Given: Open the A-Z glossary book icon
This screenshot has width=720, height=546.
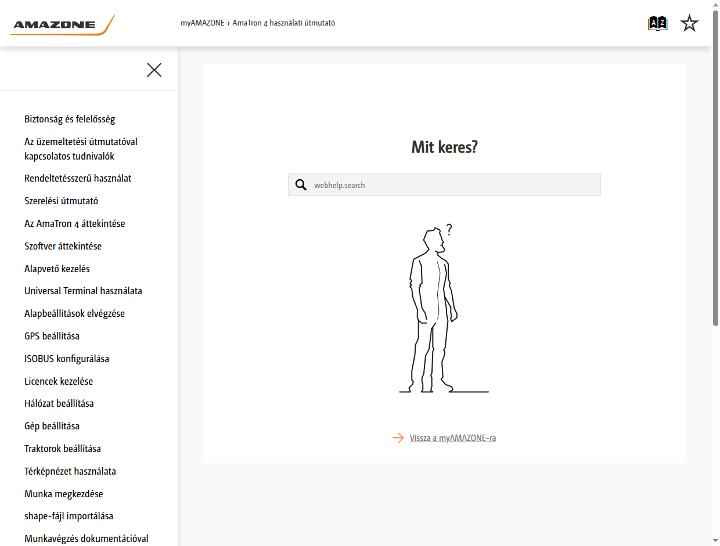Looking at the screenshot, I should (x=657, y=23).
